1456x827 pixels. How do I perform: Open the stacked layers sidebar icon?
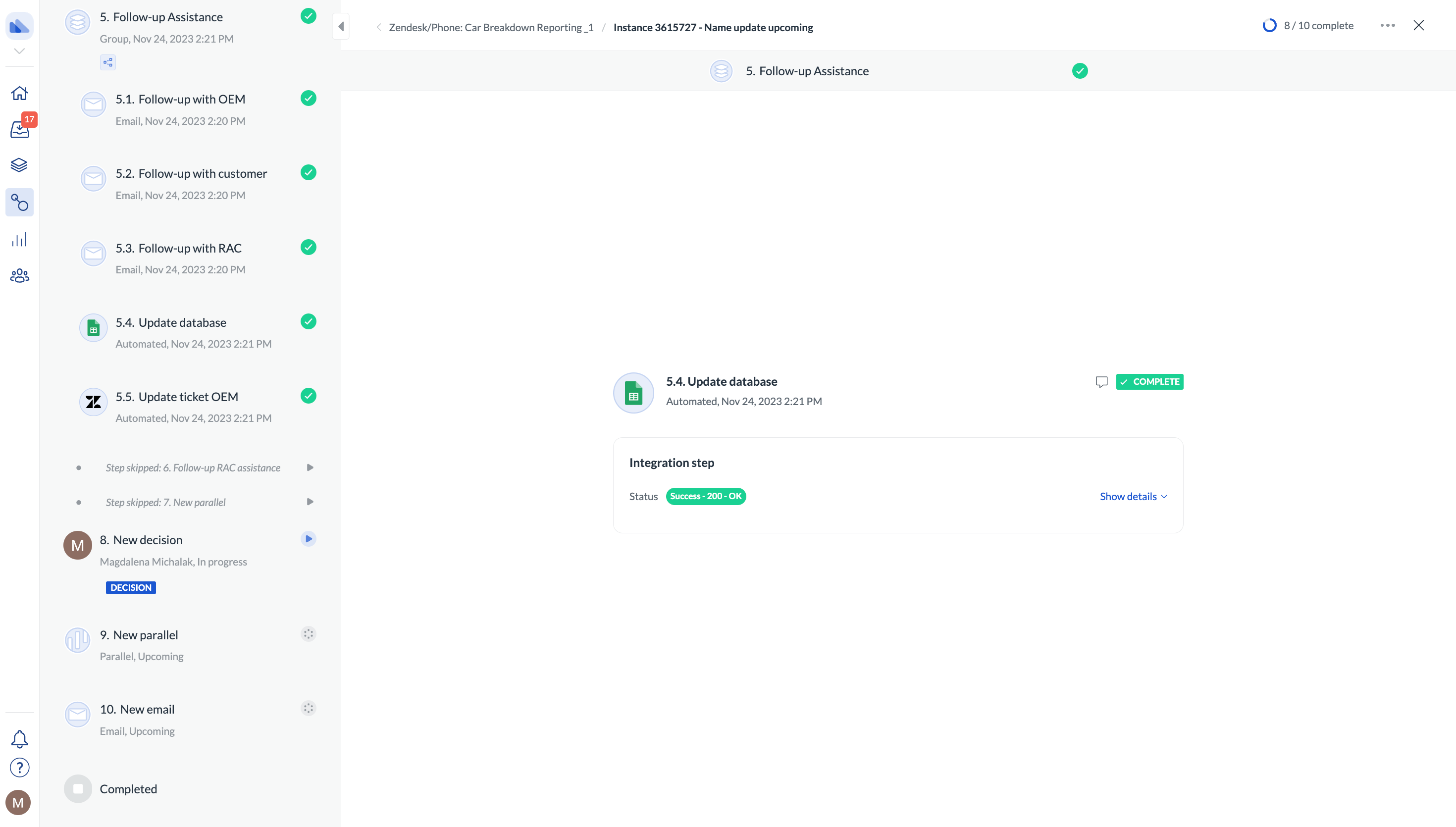click(x=19, y=165)
